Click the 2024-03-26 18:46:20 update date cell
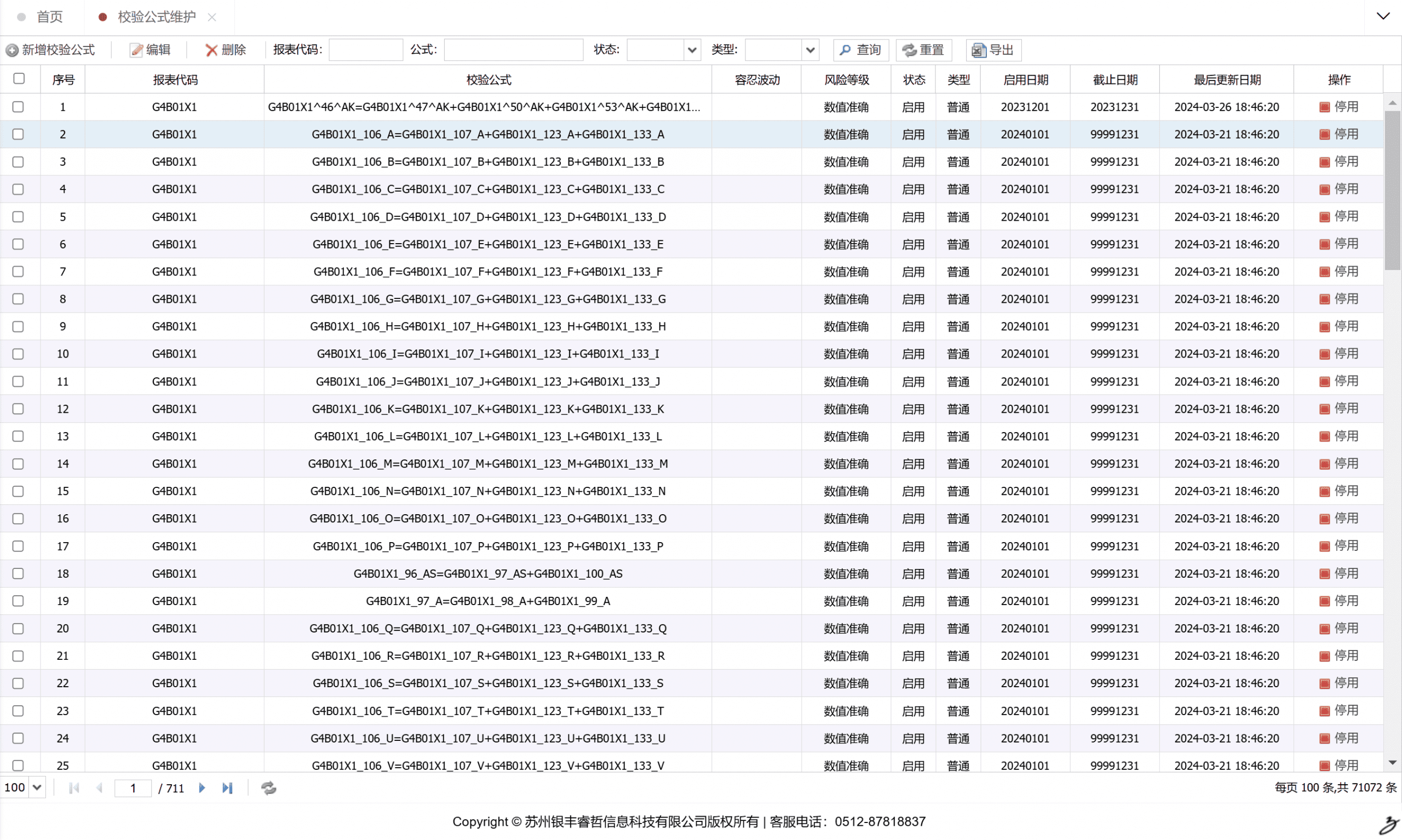Image resolution: width=1402 pixels, height=840 pixels. pyautogui.click(x=1227, y=107)
